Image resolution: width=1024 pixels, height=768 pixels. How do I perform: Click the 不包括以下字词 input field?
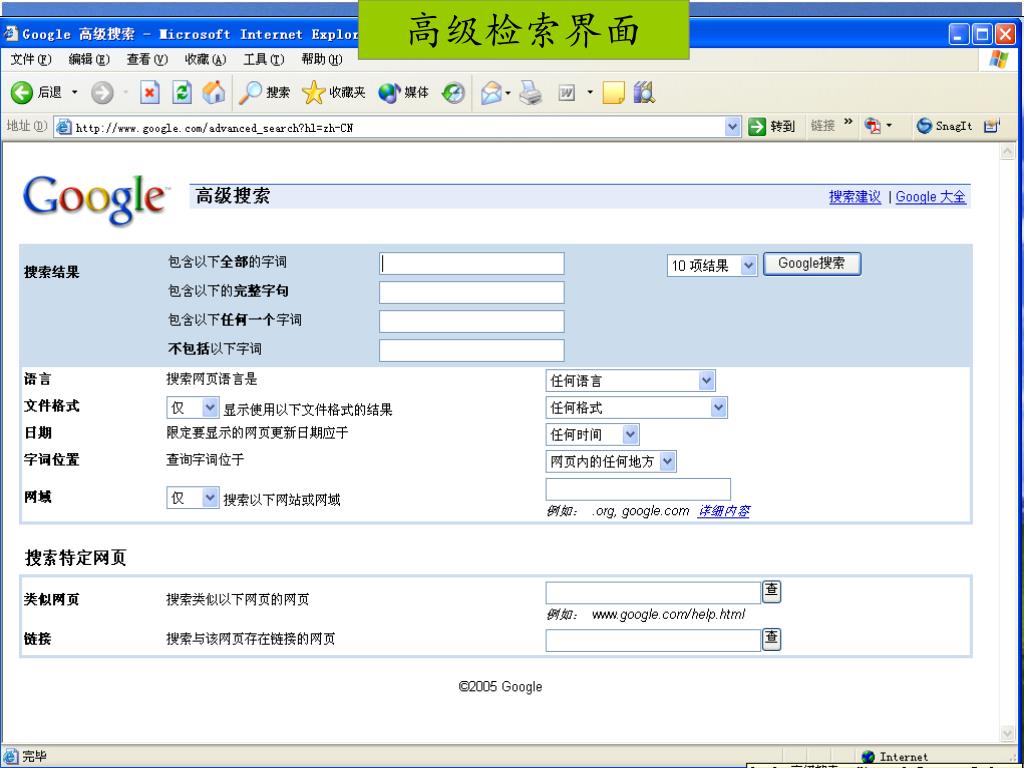click(472, 350)
